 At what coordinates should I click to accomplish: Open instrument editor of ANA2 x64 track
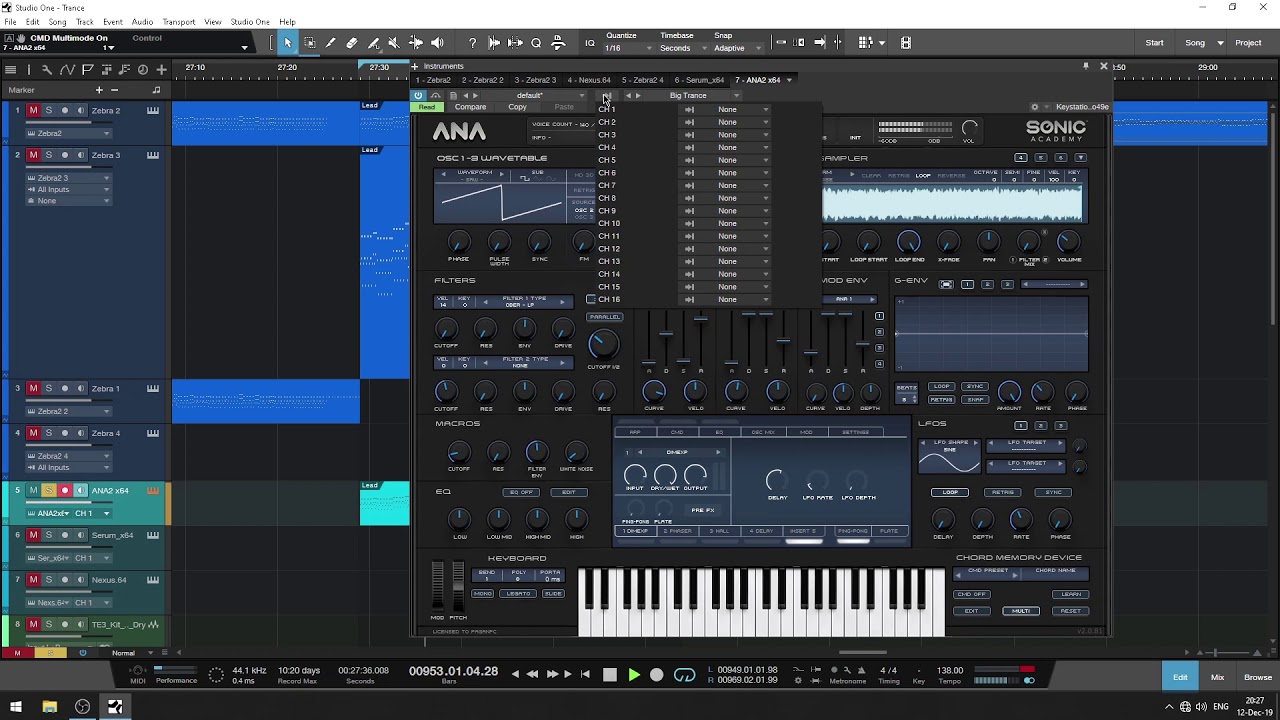pyautogui.click(x=153, y=491)
